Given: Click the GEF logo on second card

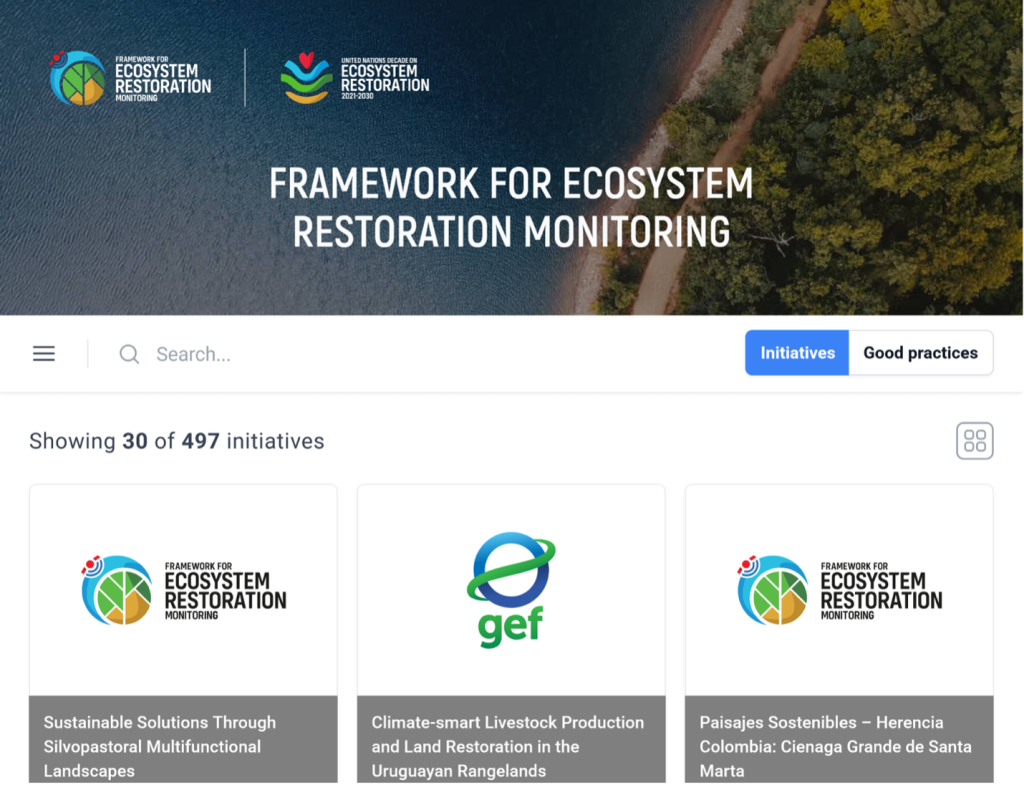Looking at the screenshot, I should click(511, 590).
